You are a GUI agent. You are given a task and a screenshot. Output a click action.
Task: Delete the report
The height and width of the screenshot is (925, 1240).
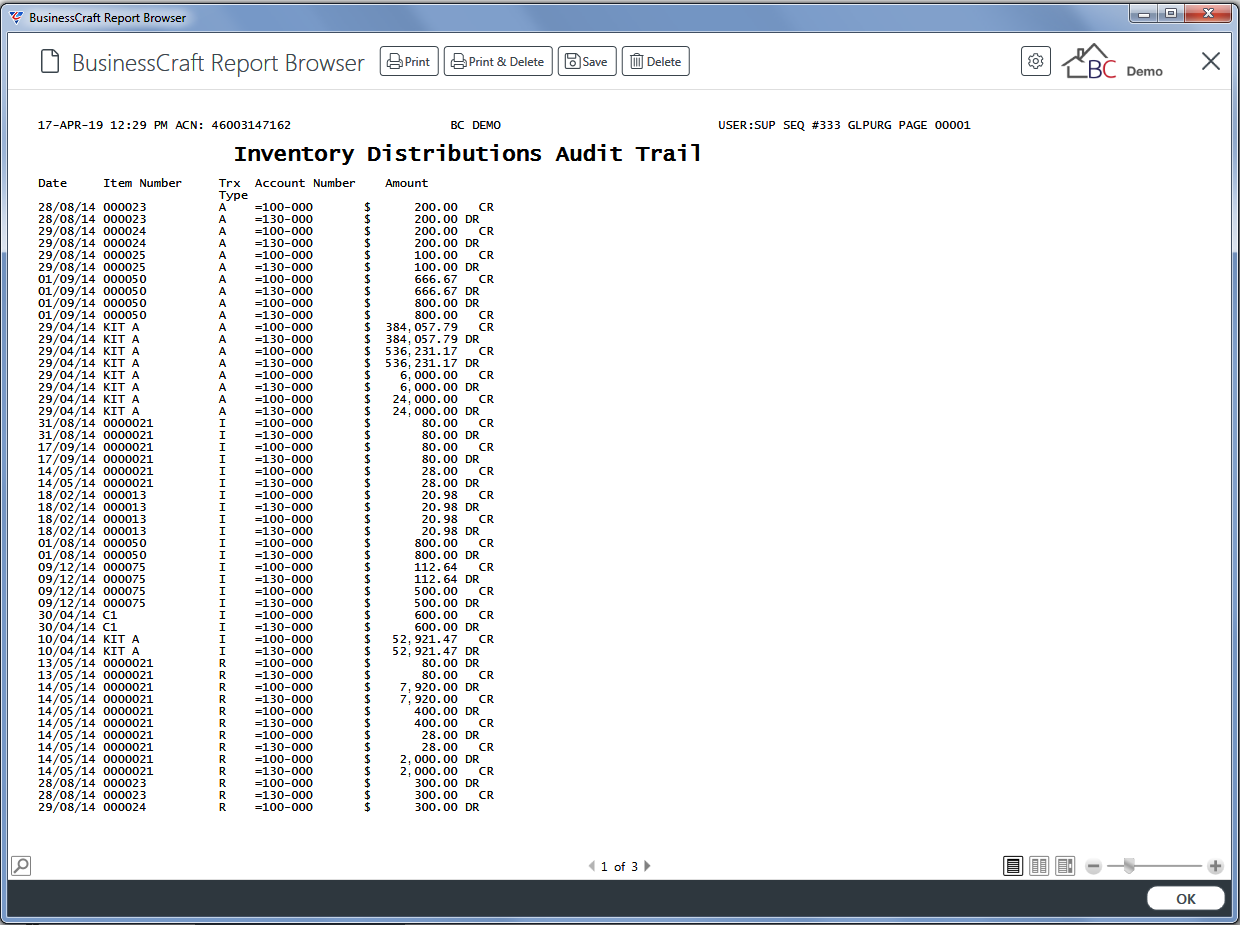pyautogui.click(x=656, y=62)
